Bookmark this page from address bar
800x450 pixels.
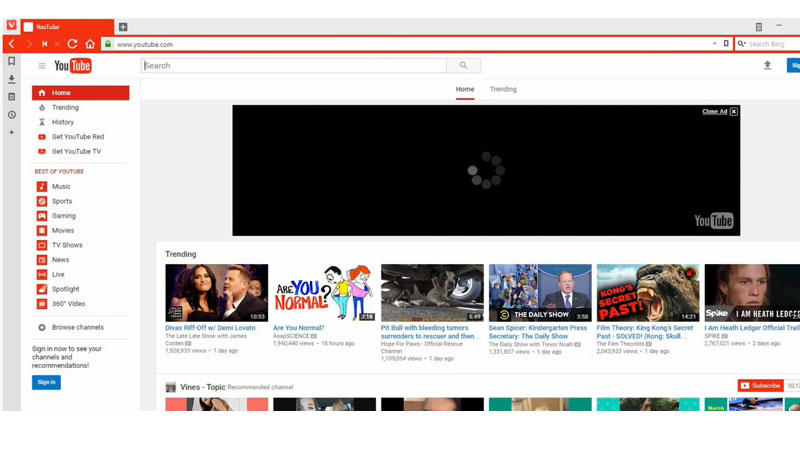point(726,44)
